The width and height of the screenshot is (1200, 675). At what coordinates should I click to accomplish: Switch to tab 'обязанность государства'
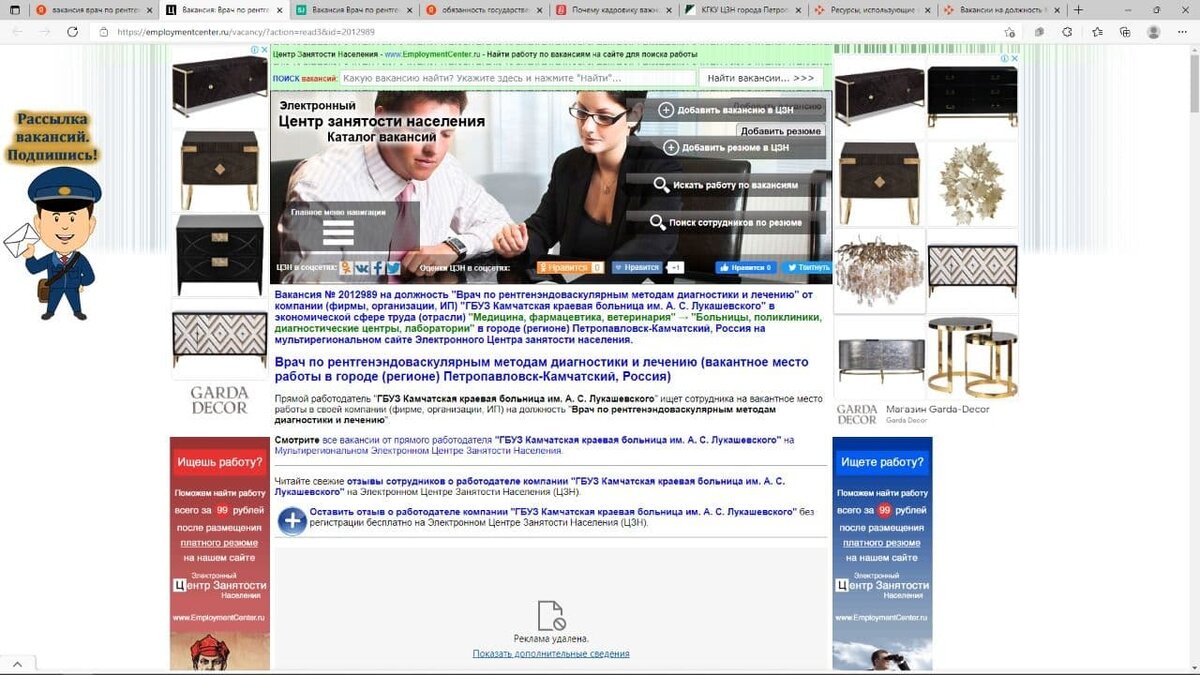(x=485, y=9)
